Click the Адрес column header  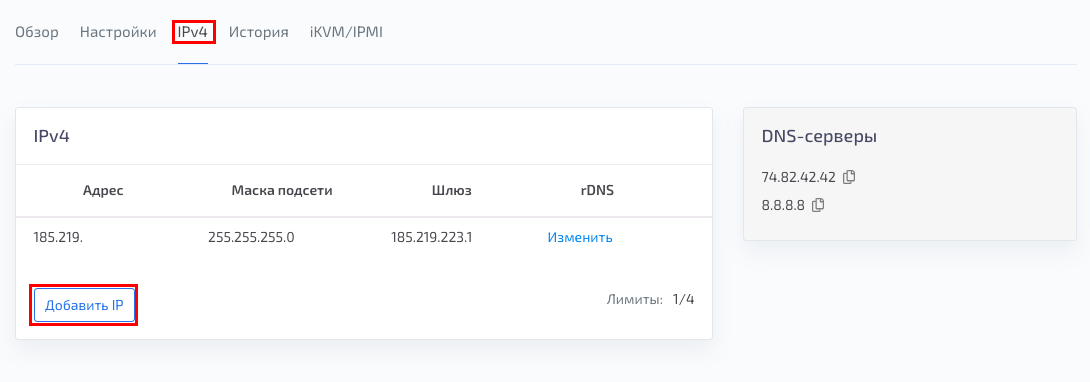click(103, 190)
